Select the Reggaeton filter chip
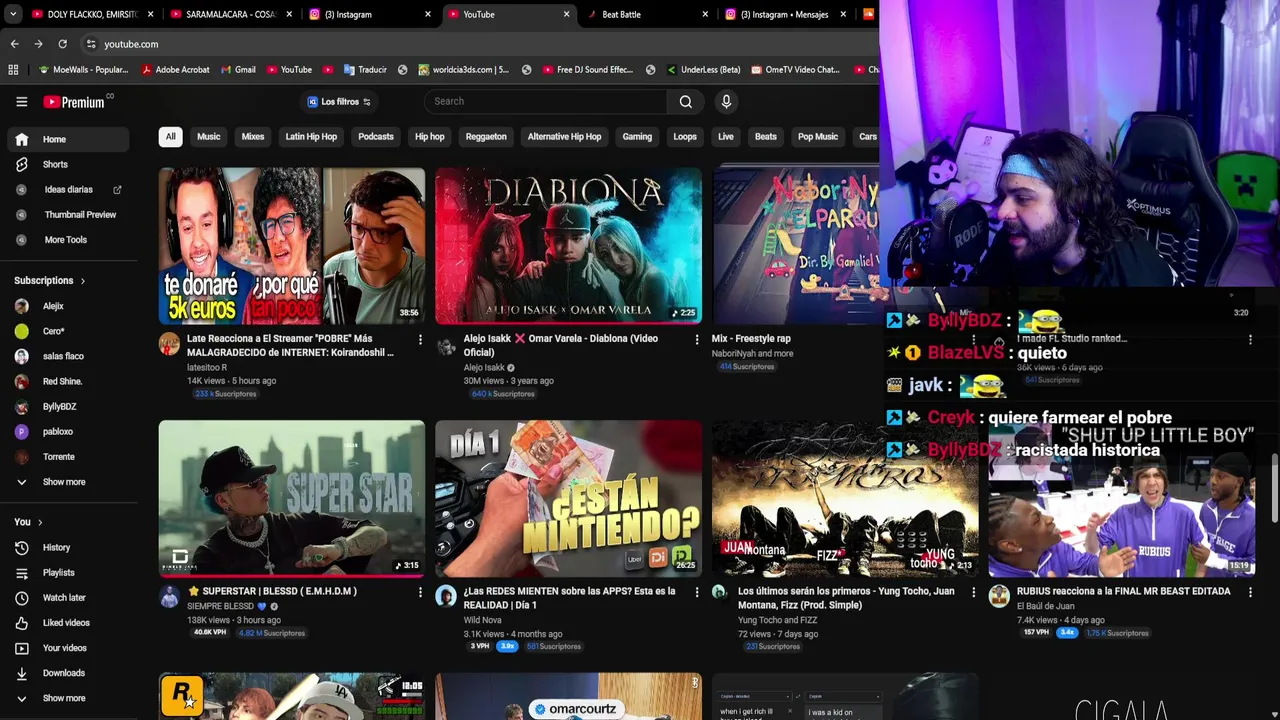 click(486, 136)
